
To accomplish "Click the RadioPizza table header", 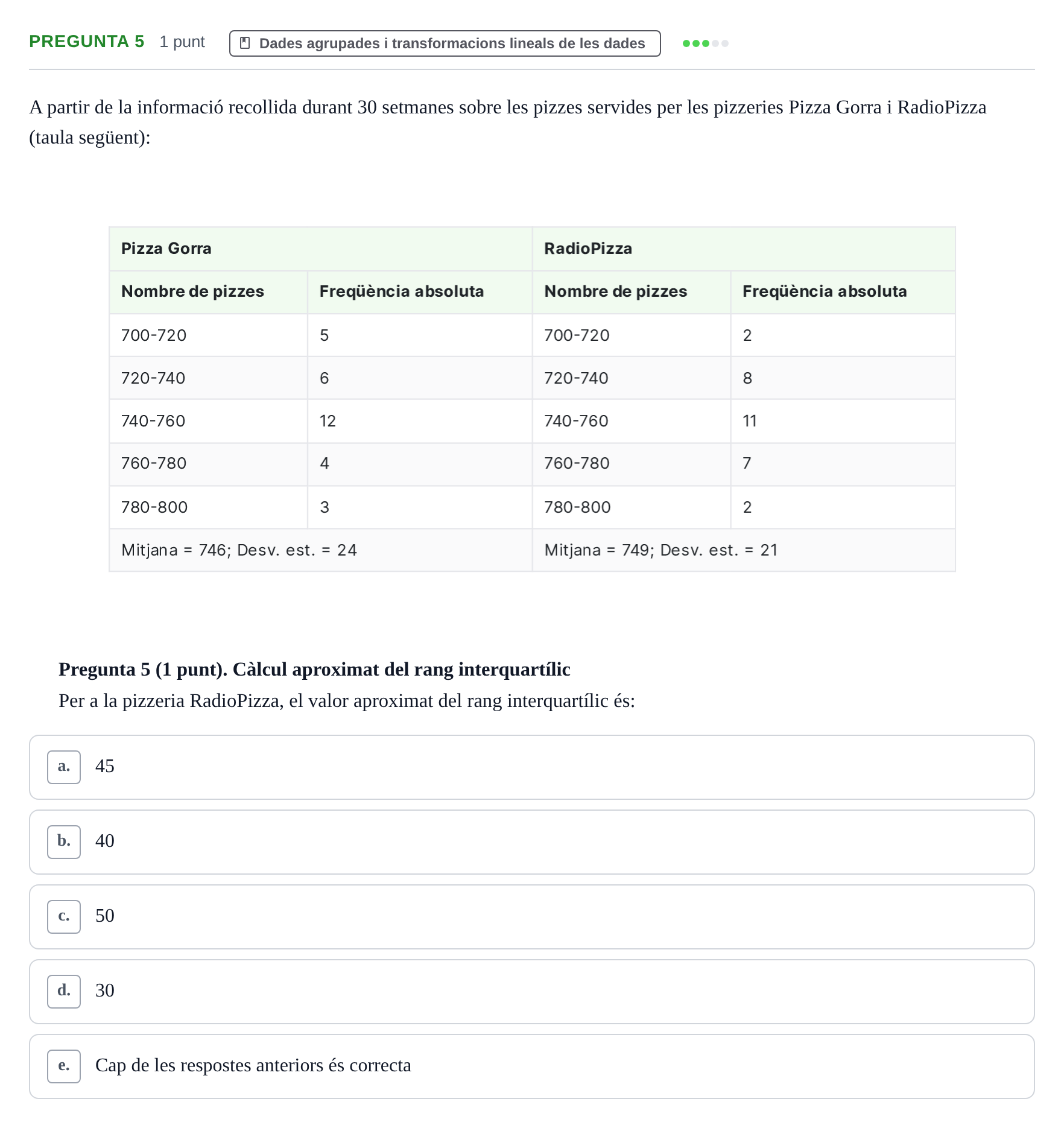I will click(744, 249).
